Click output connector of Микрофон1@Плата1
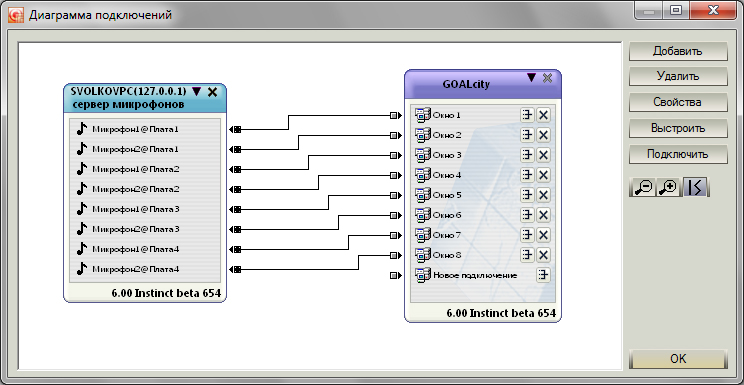The image size is (744, 385). click(235, 129)
